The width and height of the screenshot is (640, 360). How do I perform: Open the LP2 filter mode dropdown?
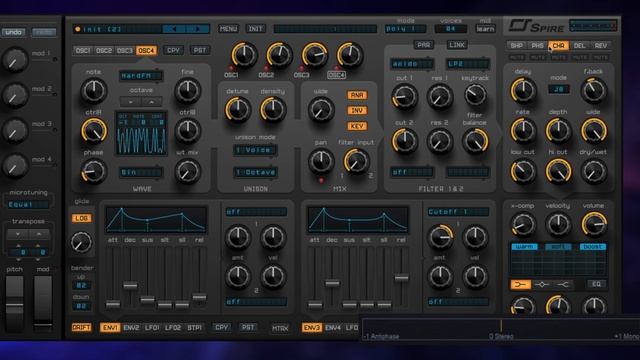click(x=467, y=64)
